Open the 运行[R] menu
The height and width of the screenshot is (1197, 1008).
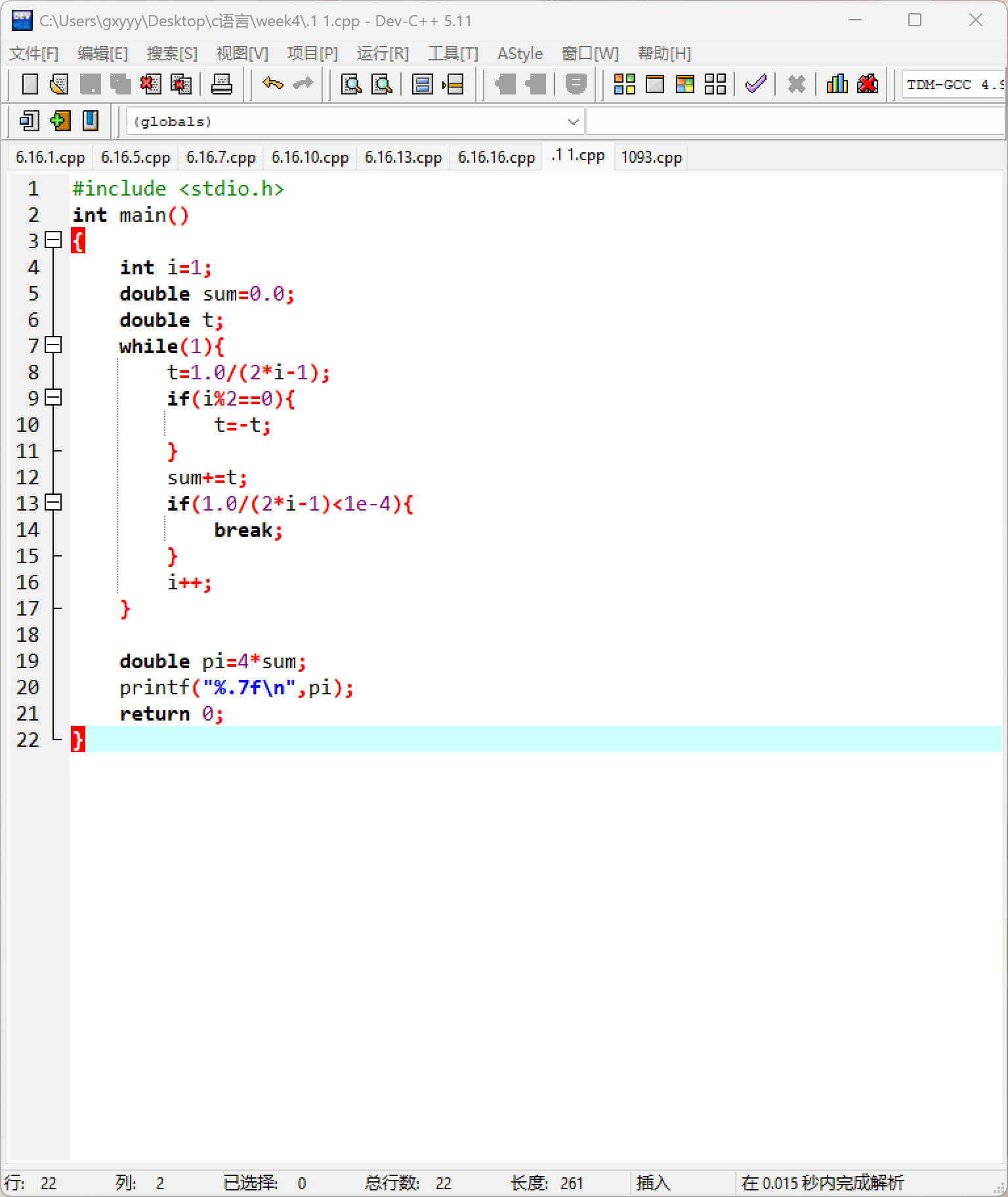[x=383, y=53]
